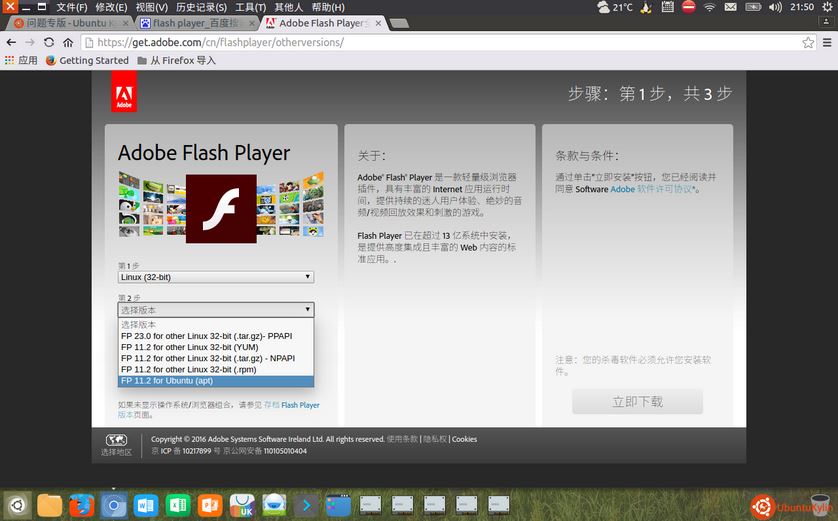Choose FP 11.2 for other Linux 32-bit (.rpm)

[x=216, y=370]
